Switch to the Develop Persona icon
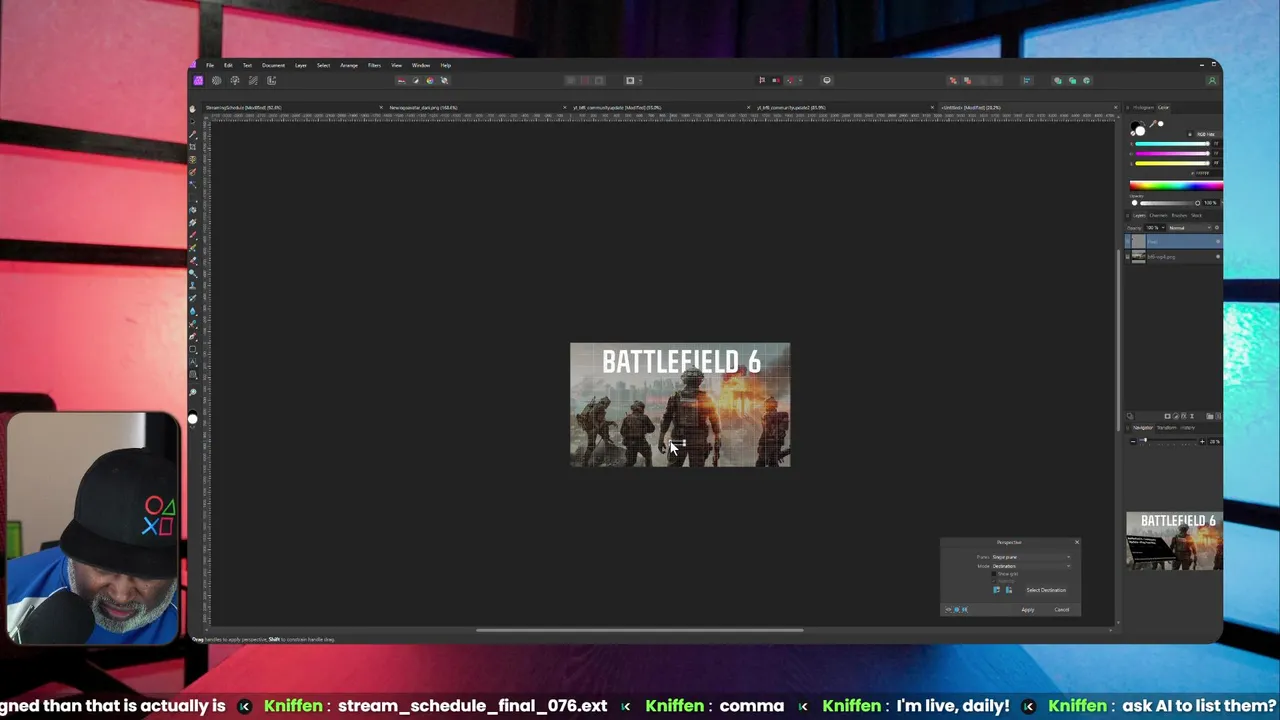Viewport: 1280px width, 720px height. pyautogui.click(x=235, y=80)
